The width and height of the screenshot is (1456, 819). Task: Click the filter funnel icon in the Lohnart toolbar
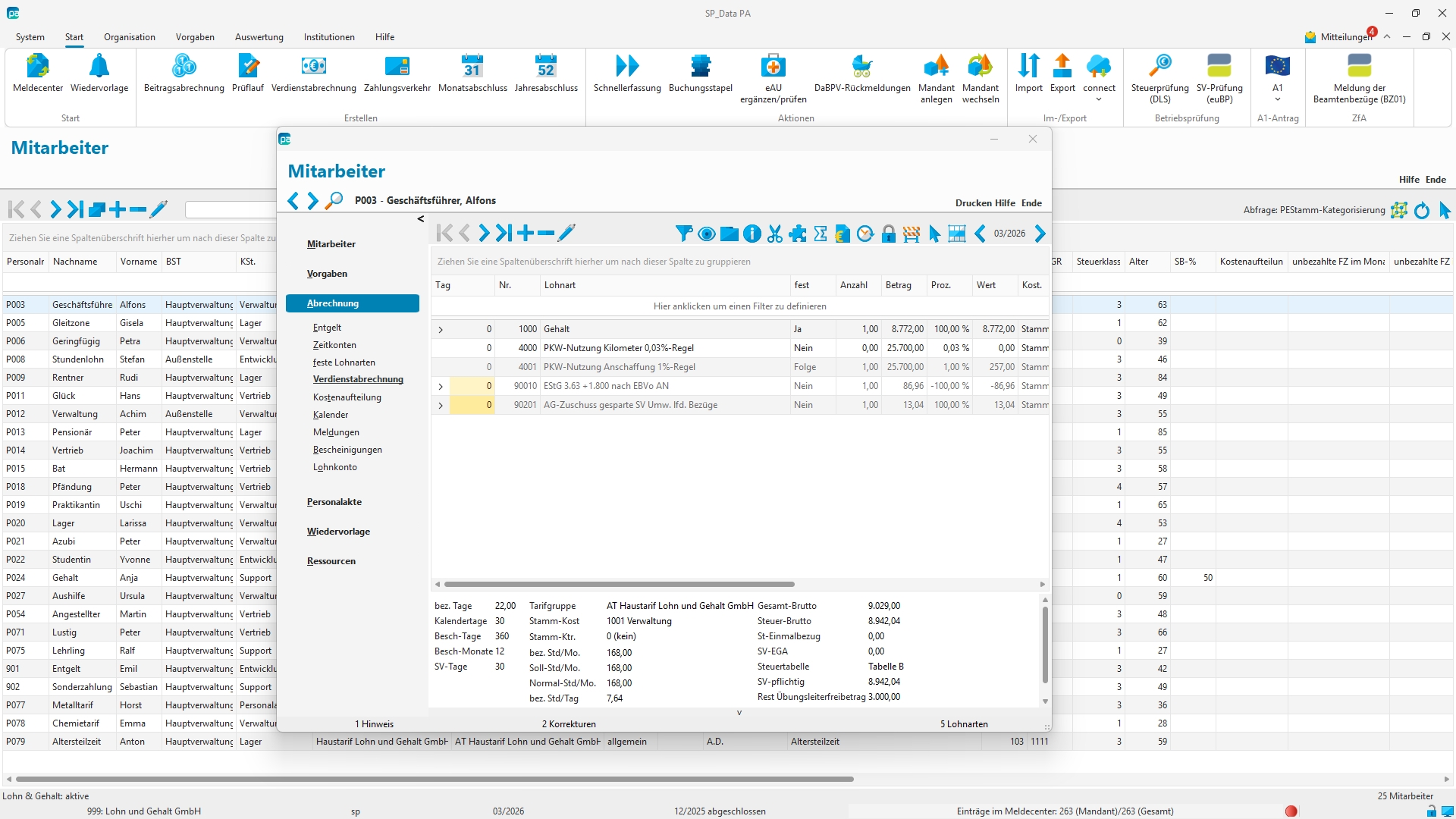683,234
